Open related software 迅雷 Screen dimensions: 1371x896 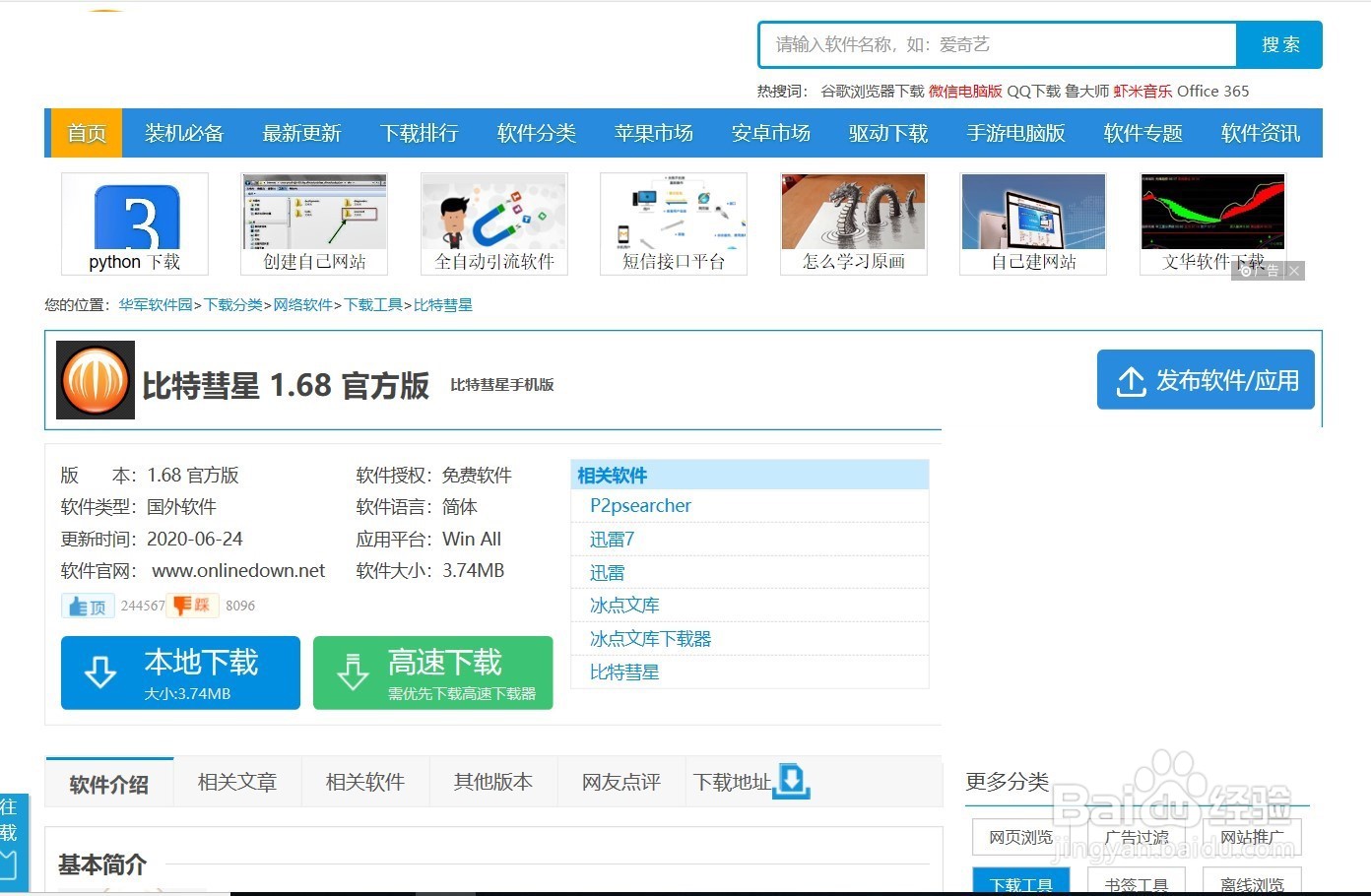click(x=607, y=572)
